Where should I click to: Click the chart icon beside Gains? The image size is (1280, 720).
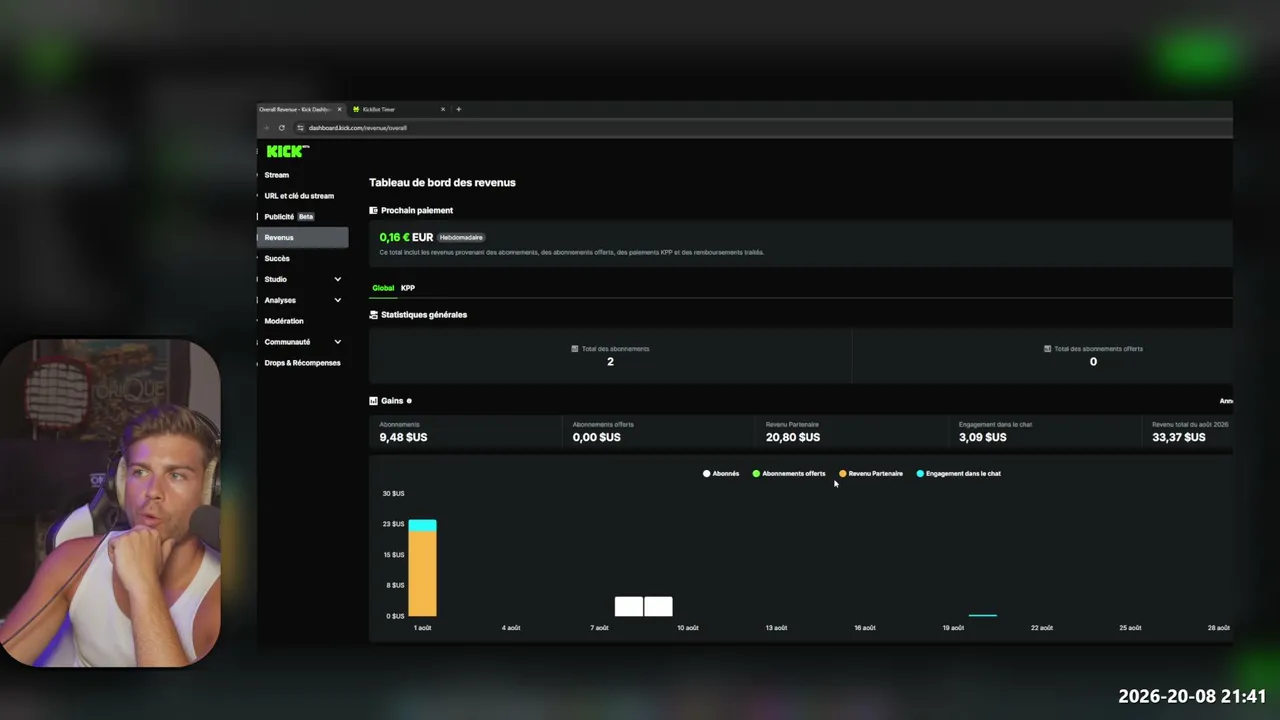[374, 401]
